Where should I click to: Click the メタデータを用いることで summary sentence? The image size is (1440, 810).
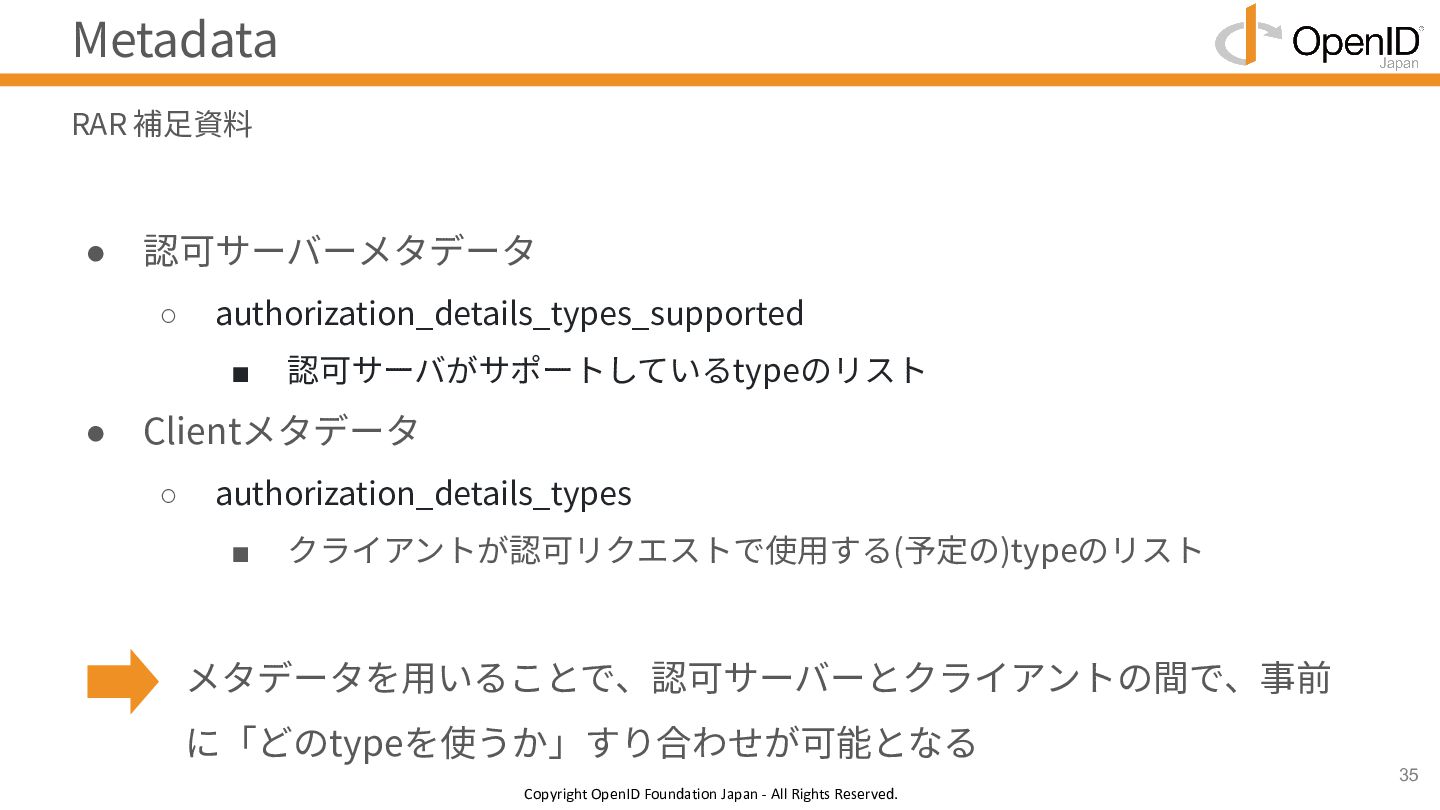pyautogui.click(x=759, y=679)
